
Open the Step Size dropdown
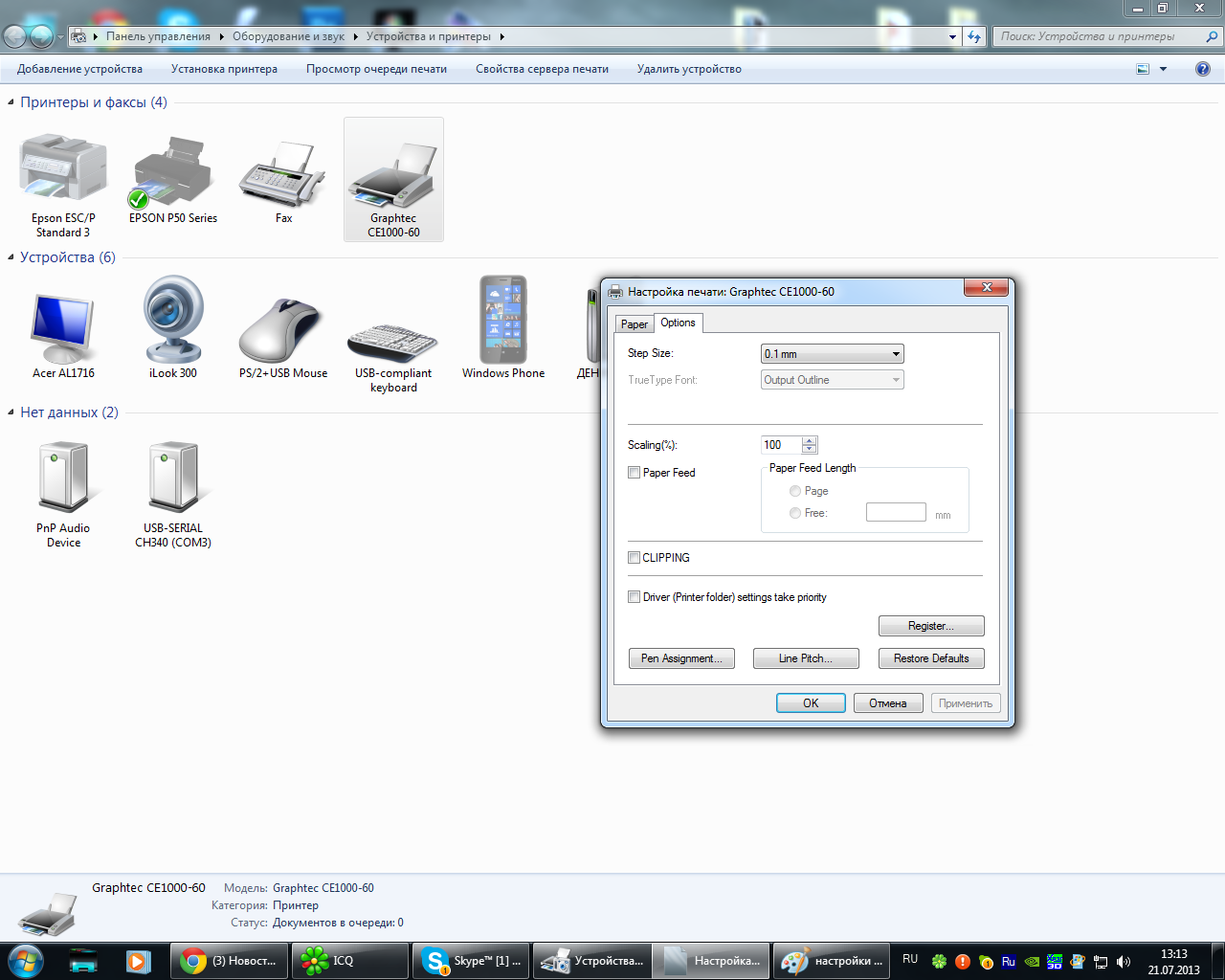coord(833,354)
